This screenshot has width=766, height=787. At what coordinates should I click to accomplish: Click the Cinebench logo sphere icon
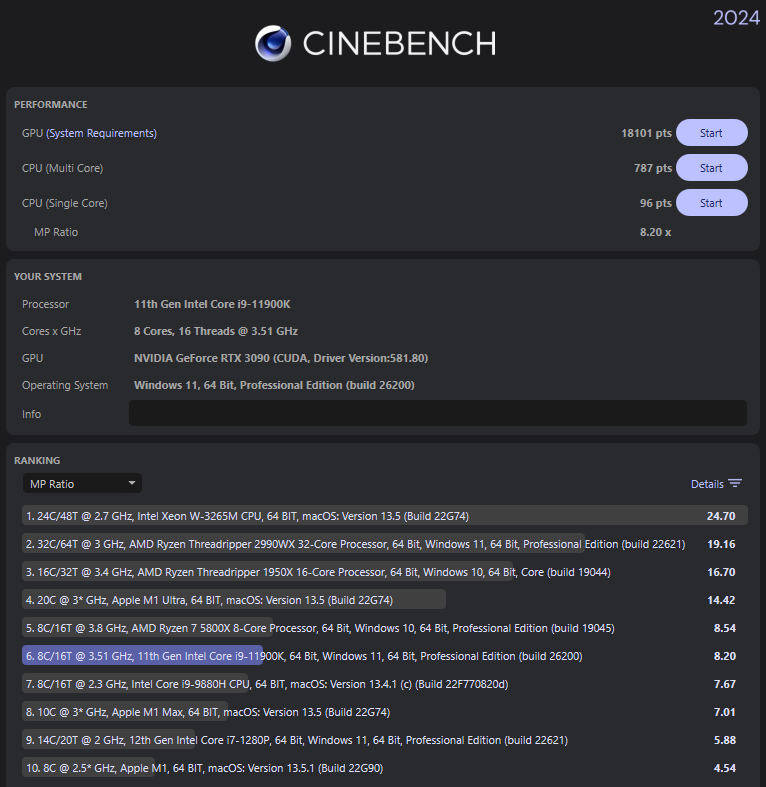(273, 43)
